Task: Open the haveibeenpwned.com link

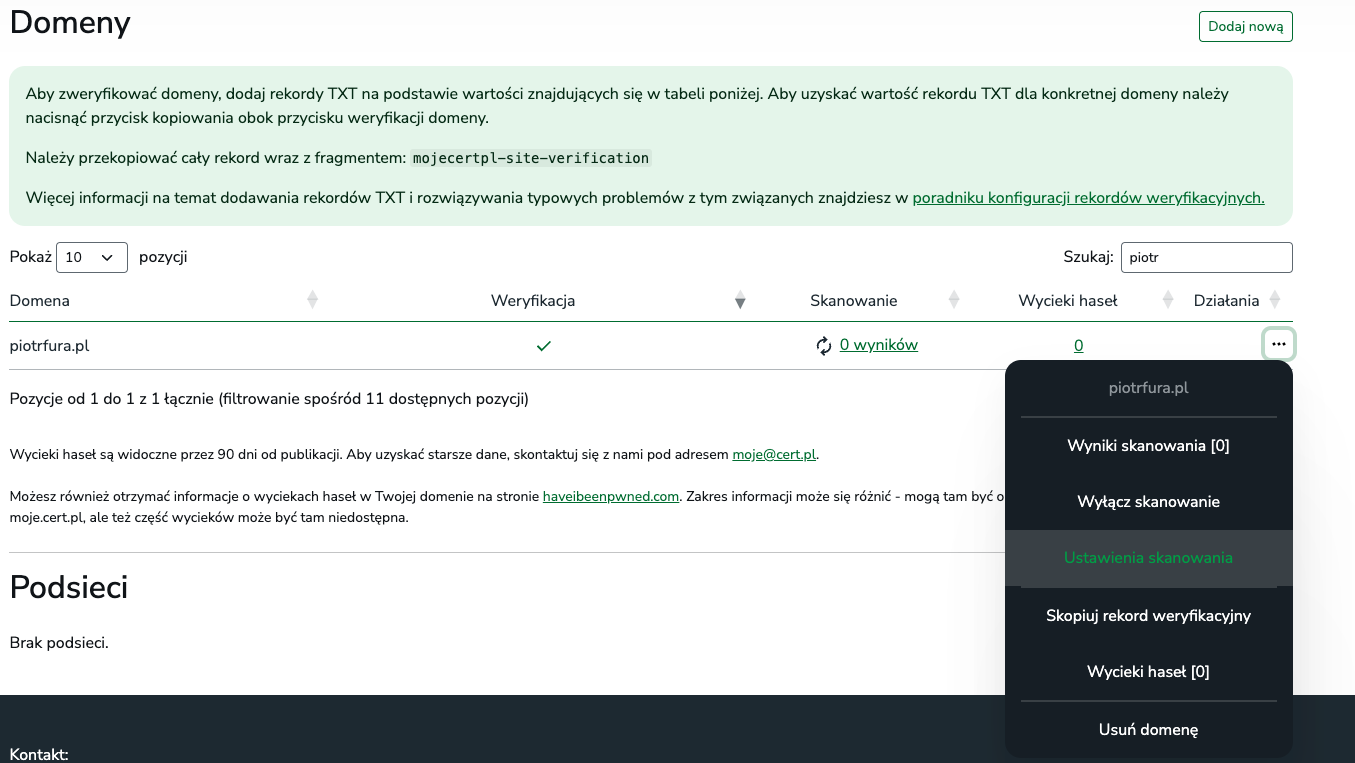Action: click(611, 496)
